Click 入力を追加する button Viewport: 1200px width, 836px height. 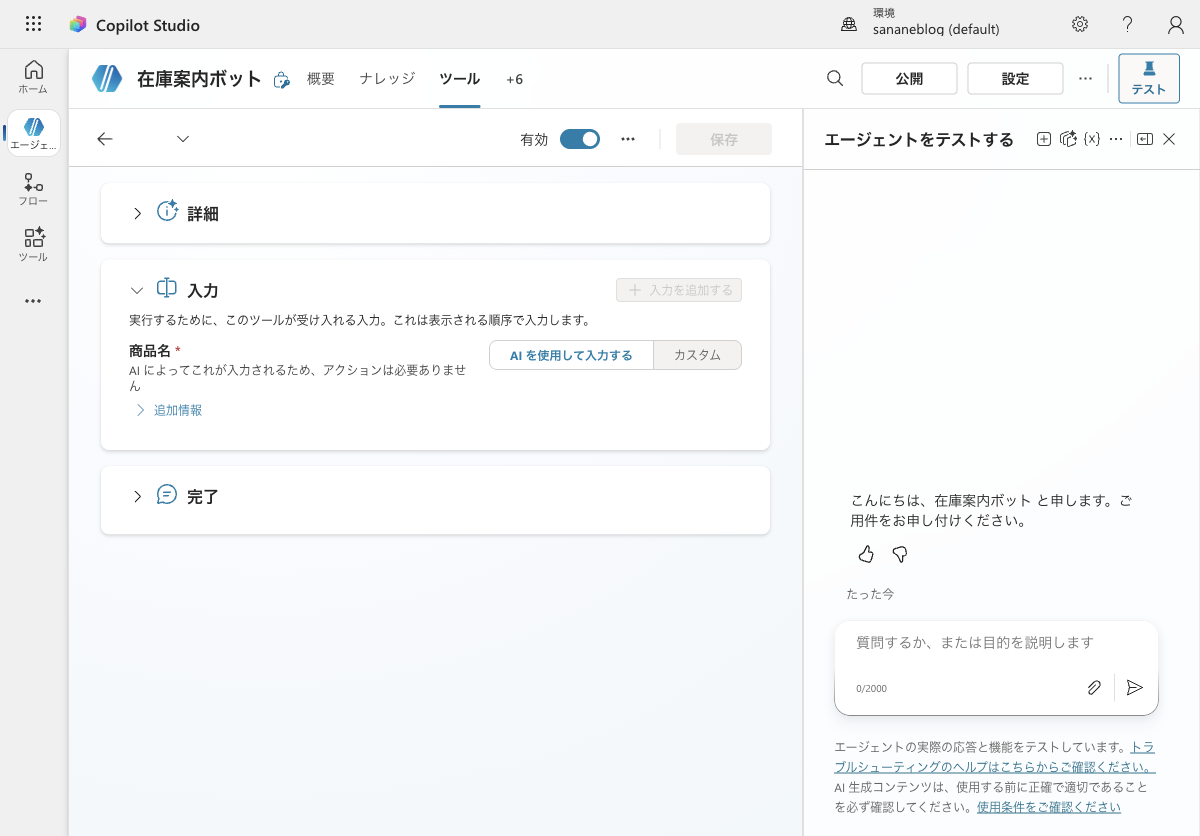click(x=679, y=290)
